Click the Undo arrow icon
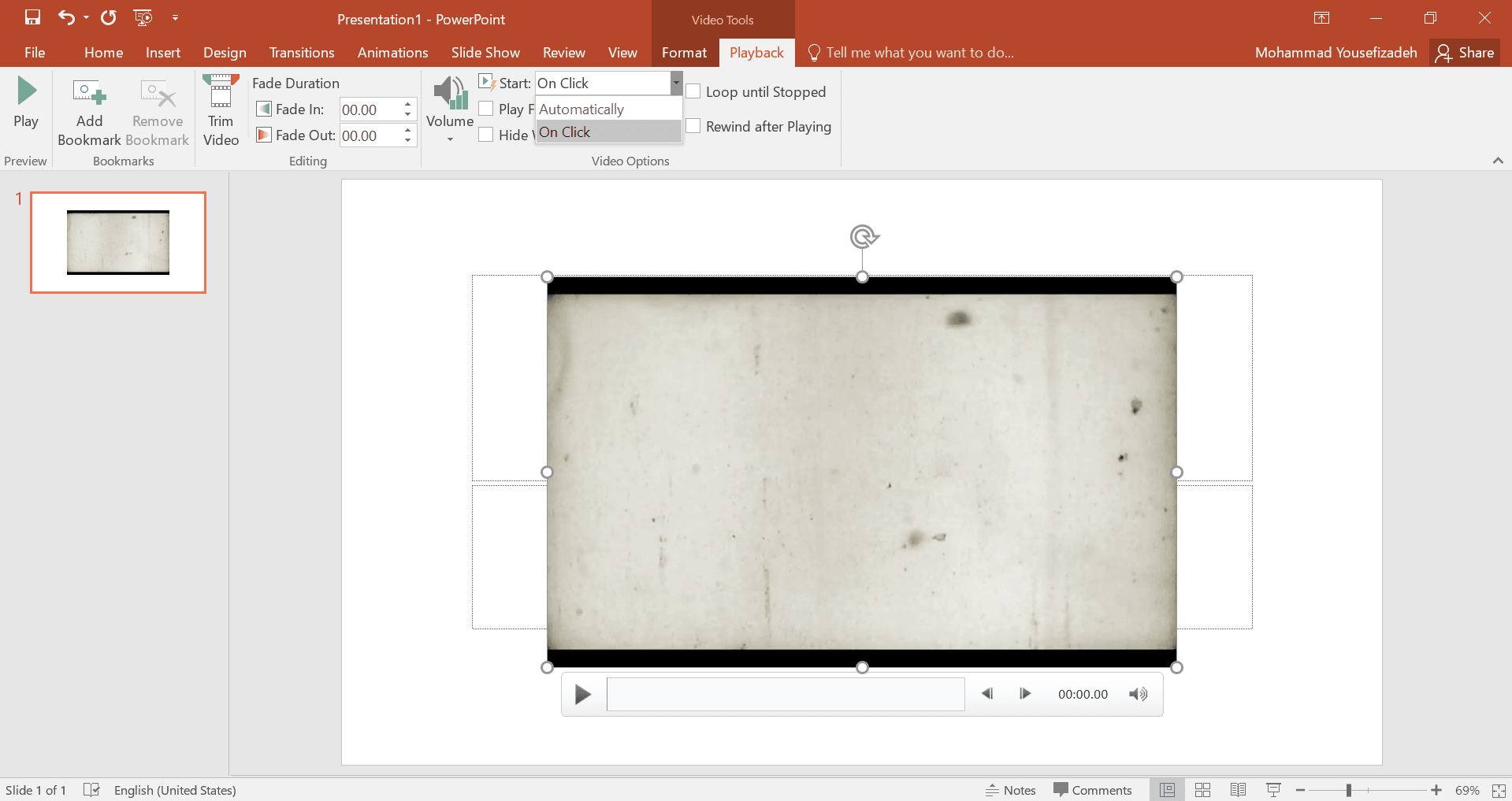Screen dimensions: 1512x801 pos(66,17)
